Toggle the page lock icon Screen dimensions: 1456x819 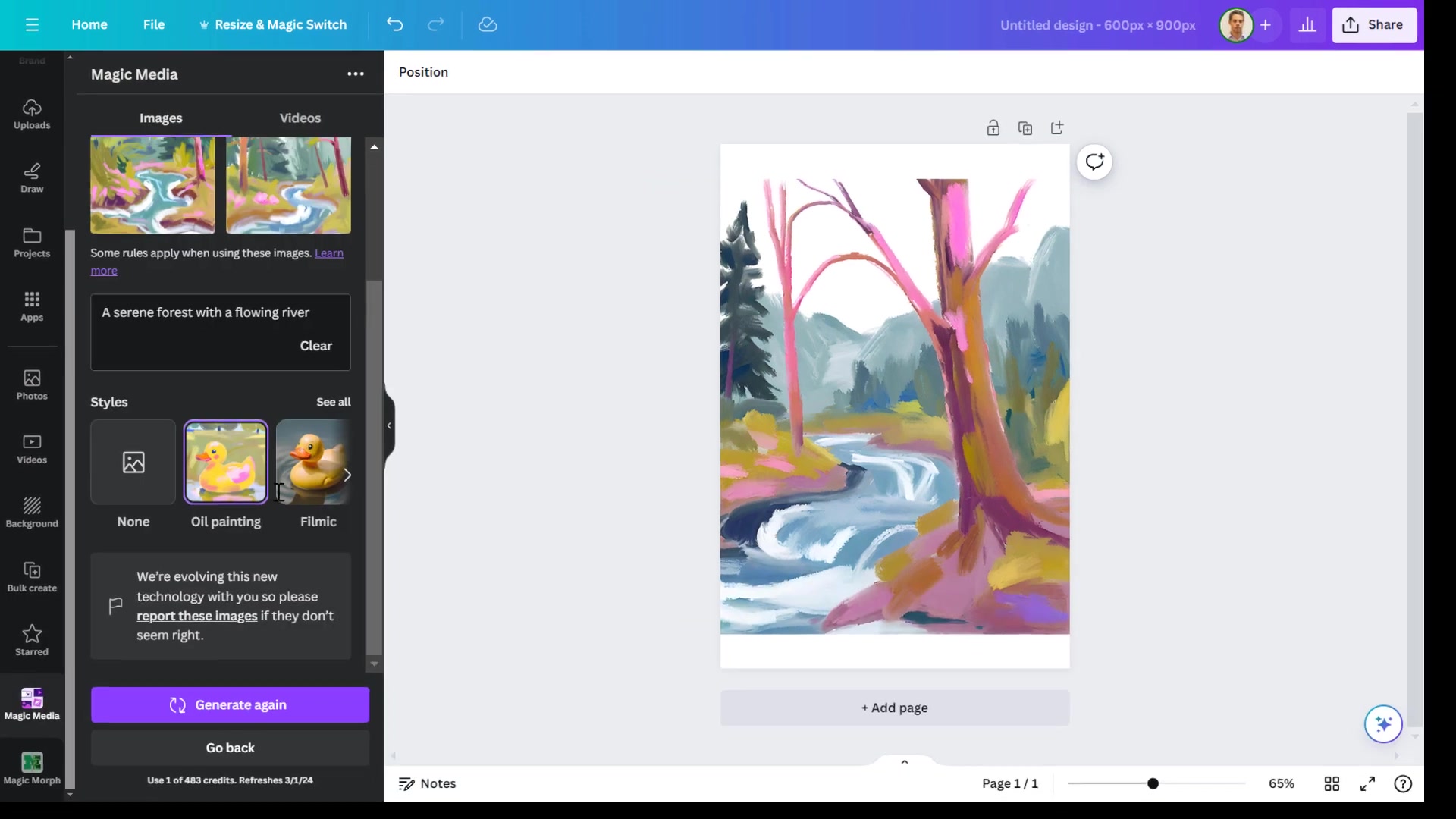coord(993,127)
